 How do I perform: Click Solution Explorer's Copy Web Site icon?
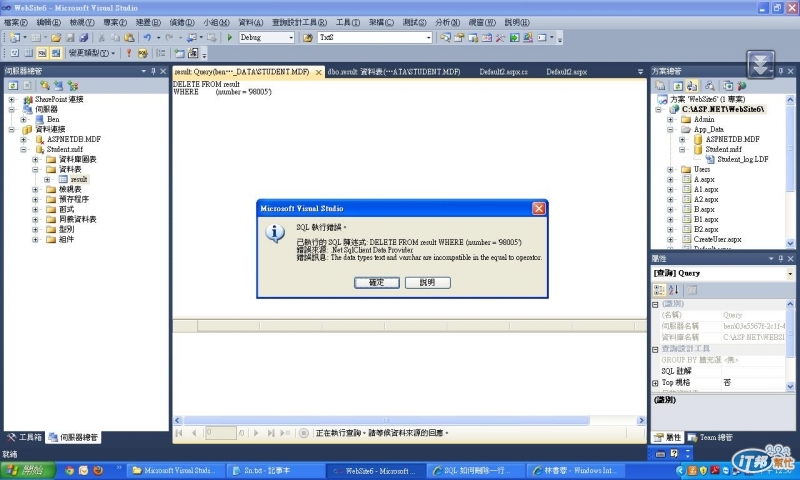pos(728,86)
